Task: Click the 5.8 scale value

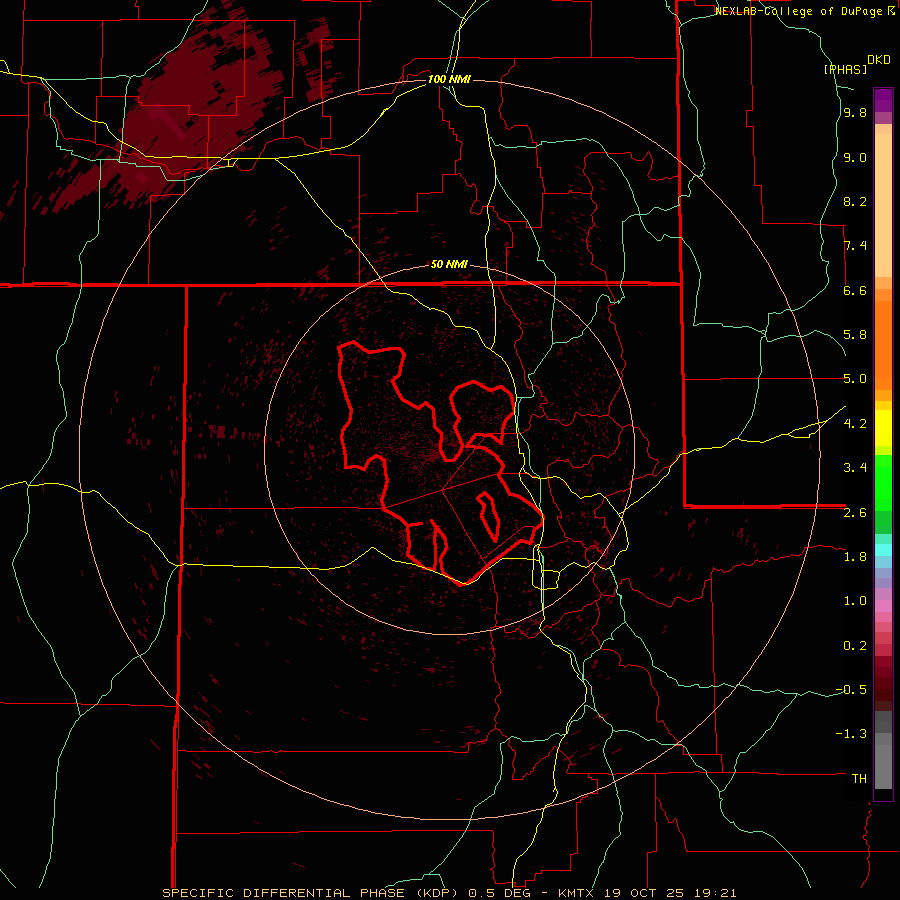Action: click(855, 335)
